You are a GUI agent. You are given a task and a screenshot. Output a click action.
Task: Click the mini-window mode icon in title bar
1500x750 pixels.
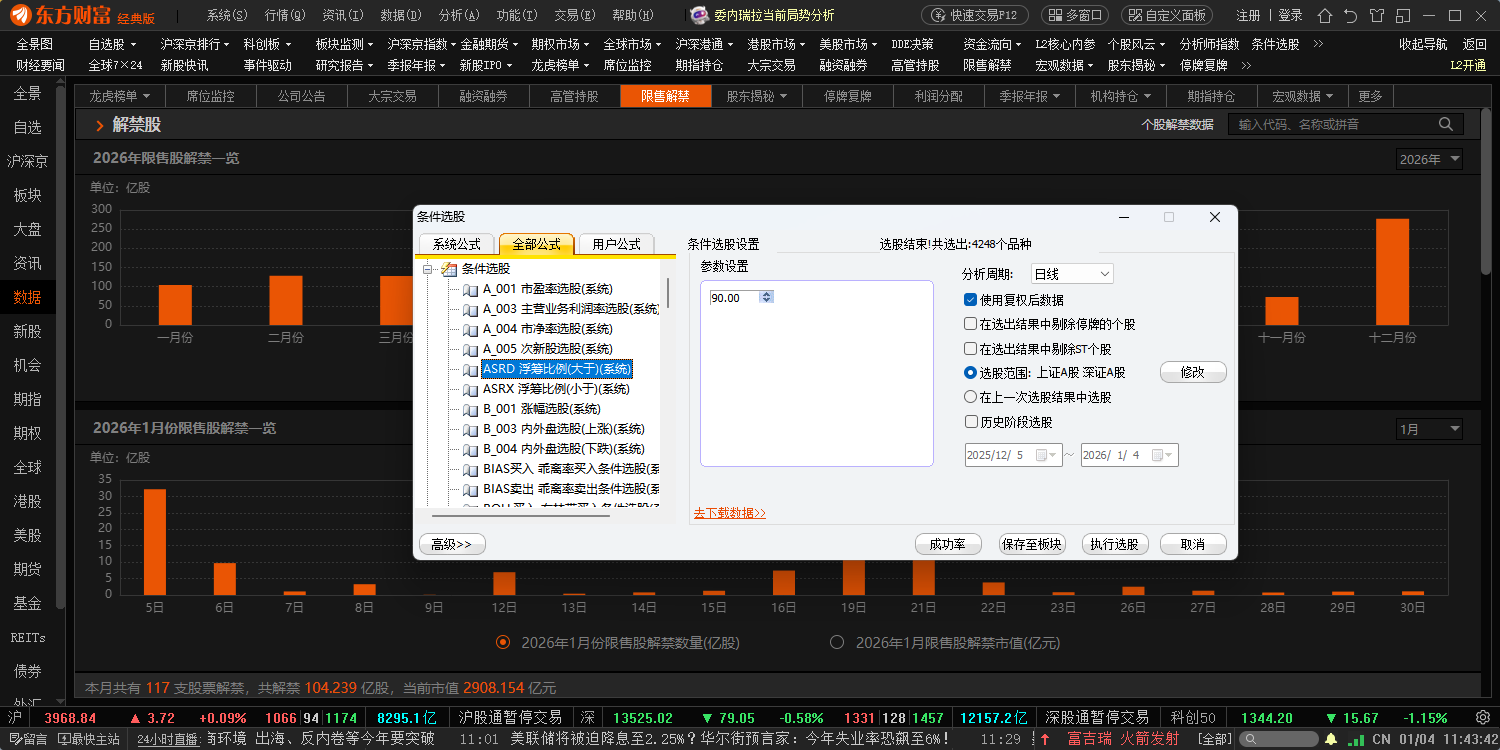tap(1405, 15)
